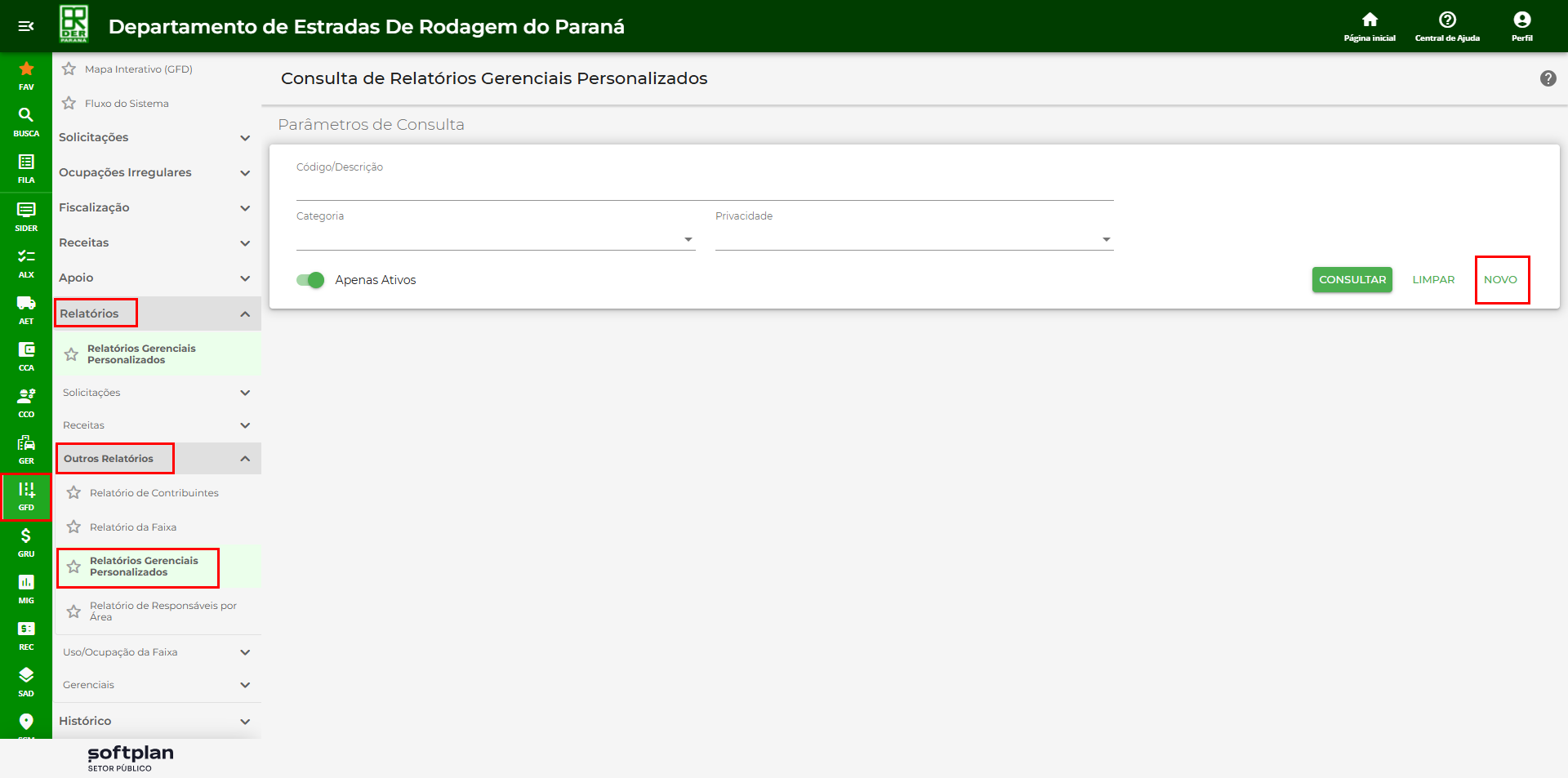The height and width of the screenshot is (778, 1568).
Task: Collapse the sidebar with hamburger menu icon
Action: tap(26, 26)
